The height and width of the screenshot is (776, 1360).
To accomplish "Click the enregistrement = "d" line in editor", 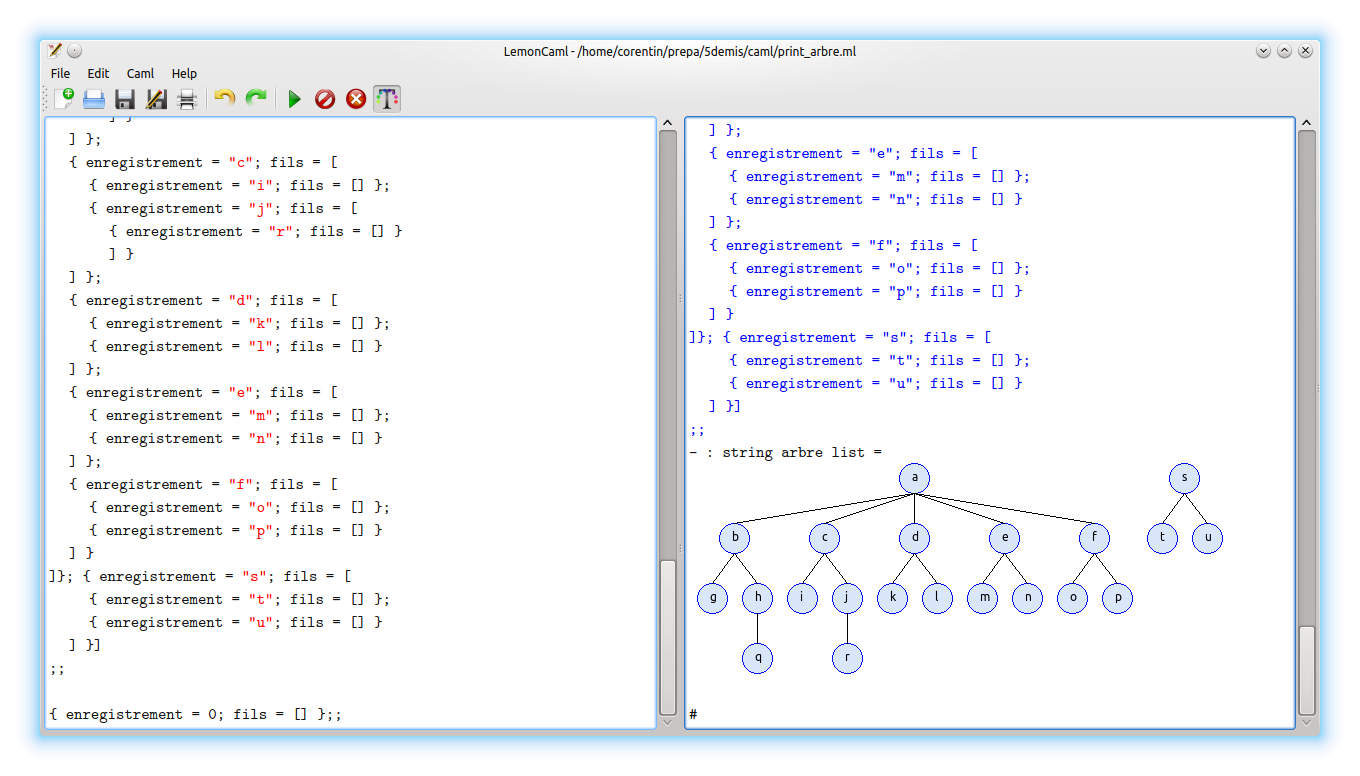I will tap(204, 300).
